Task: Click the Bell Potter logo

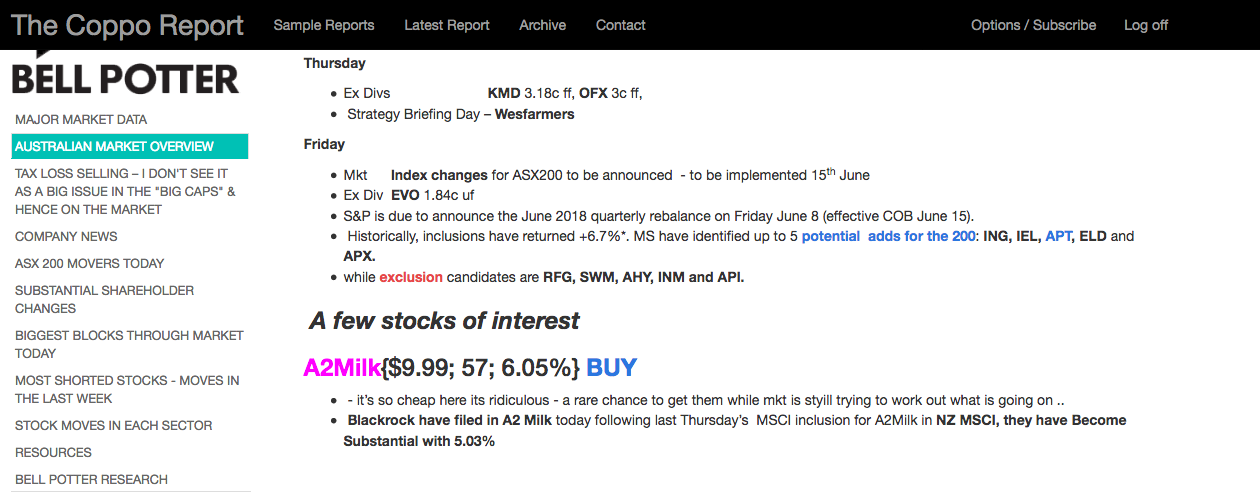Action: click(126, 75)
